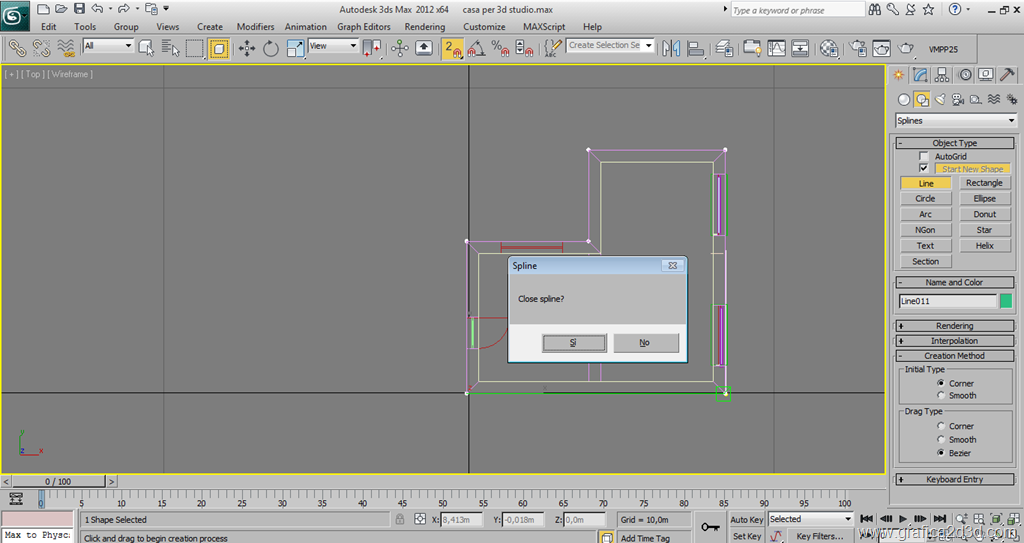Expand the Keyboard Entry rollout
This screenshot has height=543, width=1024.
(954, 480)
